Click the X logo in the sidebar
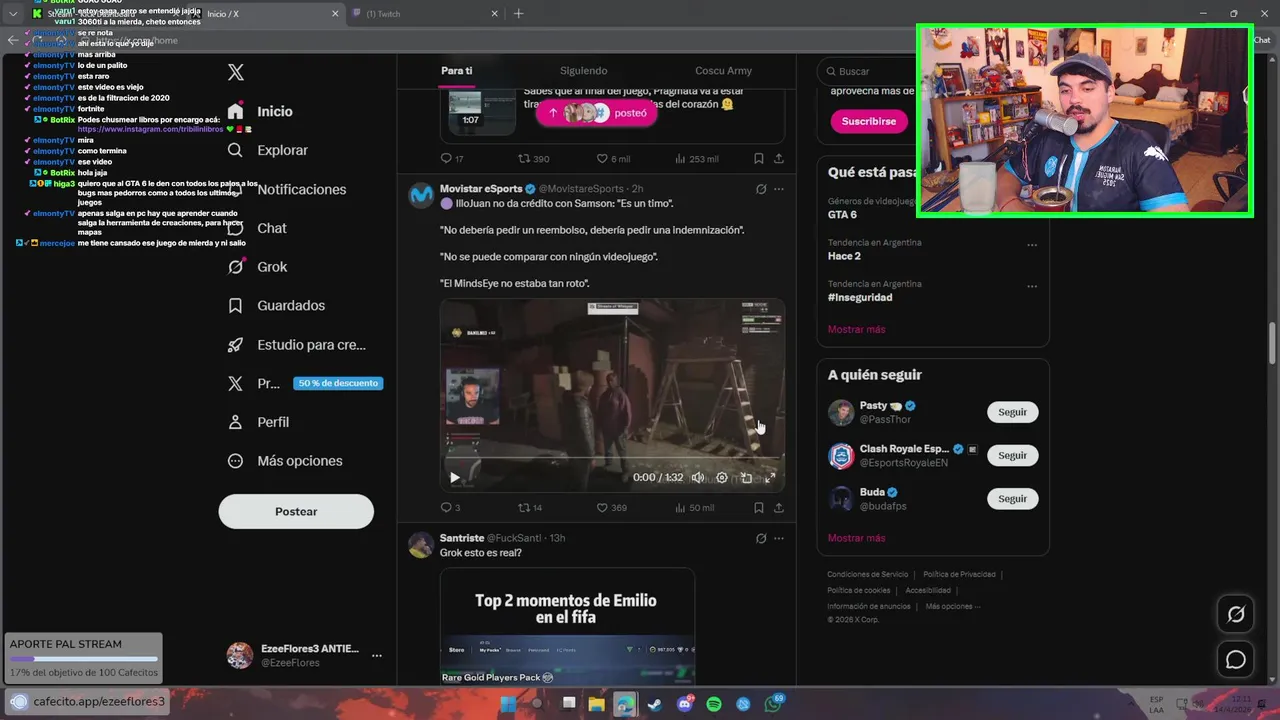This screenshot has height=720, width=1280. click(x=236, y=72)
